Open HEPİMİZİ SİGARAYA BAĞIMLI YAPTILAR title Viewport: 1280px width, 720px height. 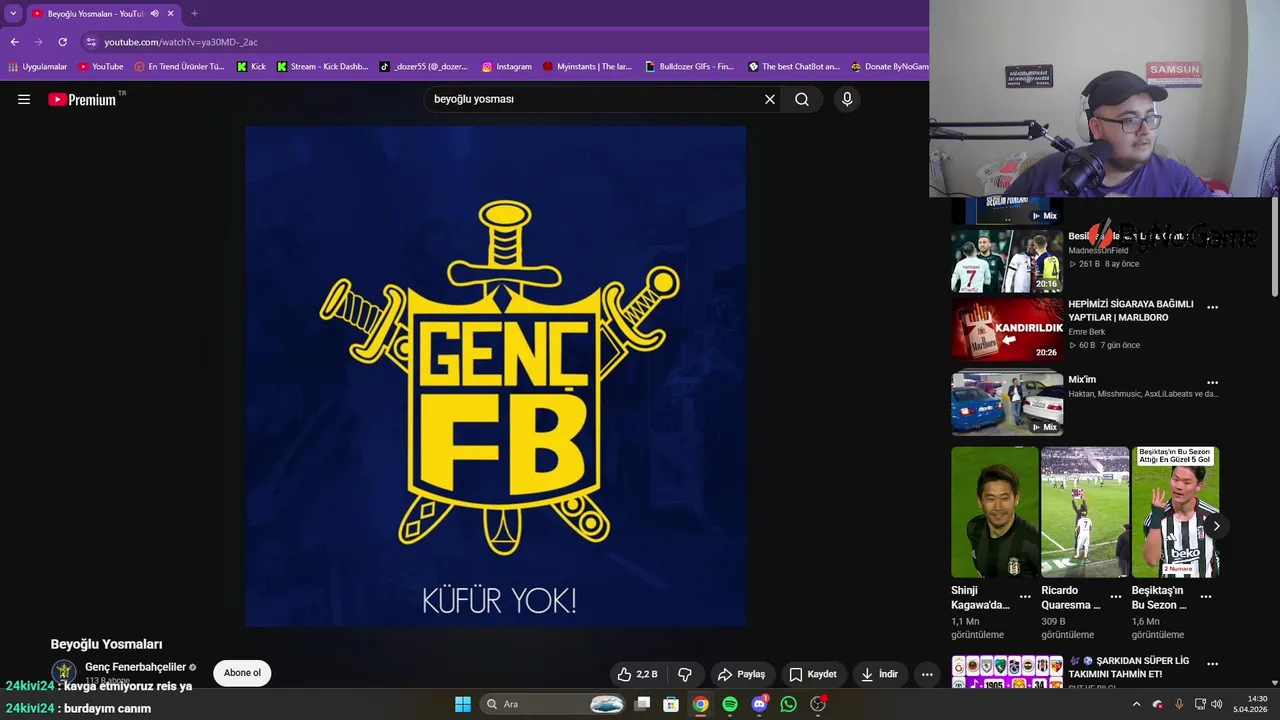pos(1130,310)
